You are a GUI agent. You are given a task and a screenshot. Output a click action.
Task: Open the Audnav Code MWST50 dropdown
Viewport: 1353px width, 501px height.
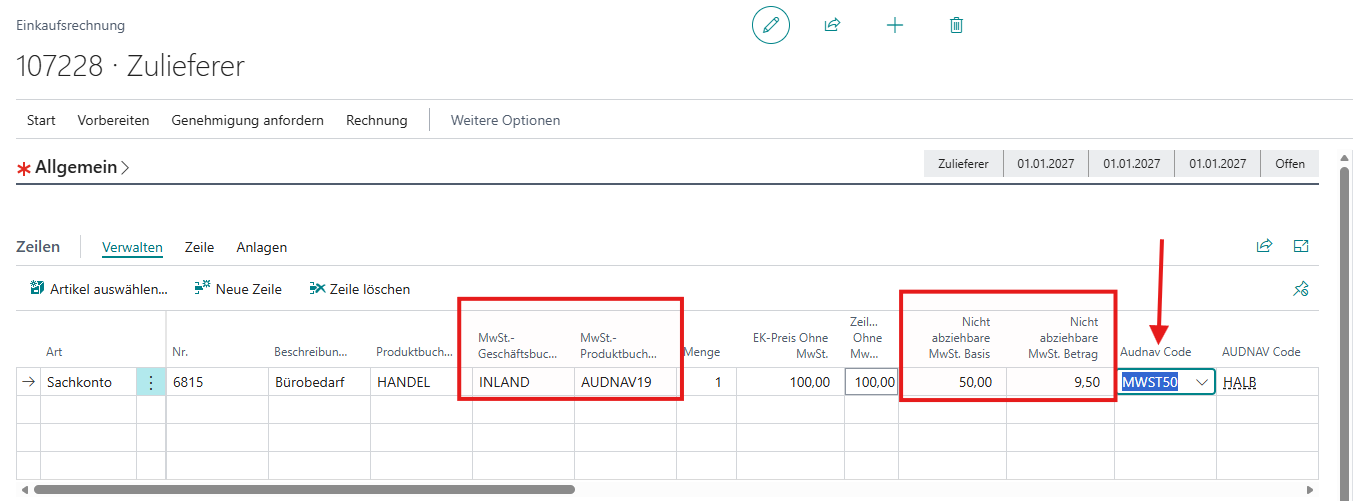click(1201, 382)
